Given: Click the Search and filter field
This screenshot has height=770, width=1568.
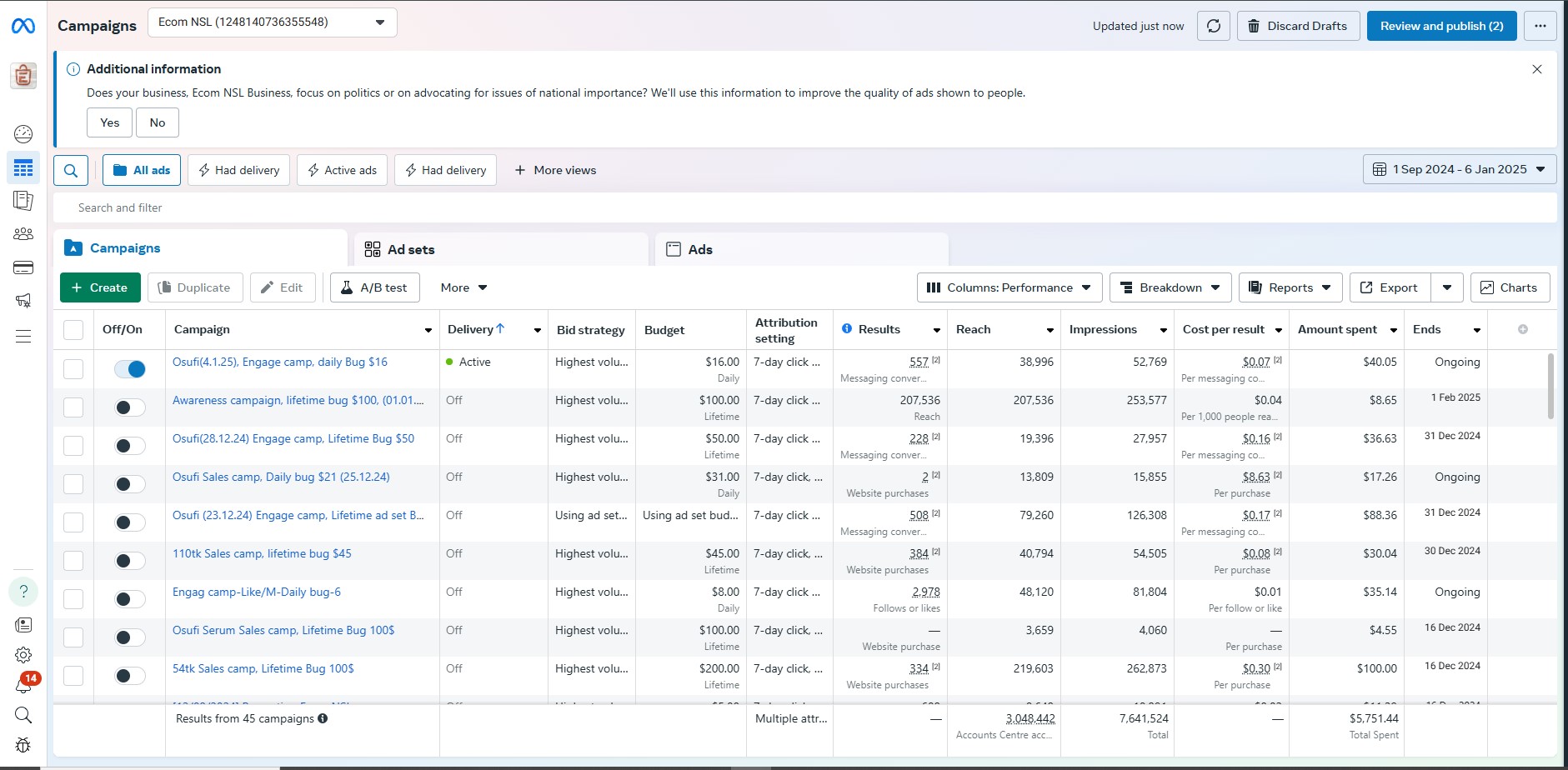Looking at the screenshot, I should coord(804,207).
